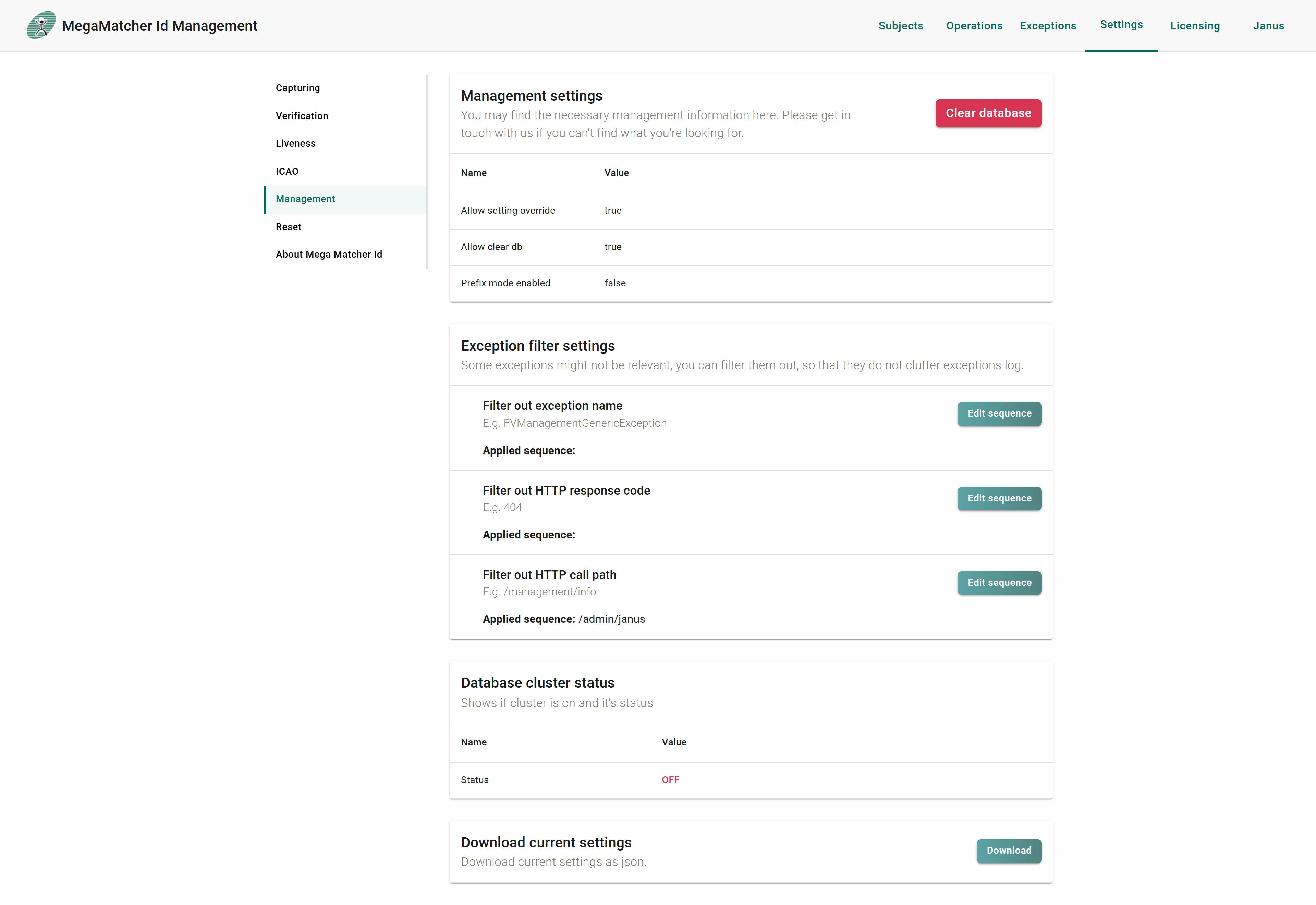Click Filter out exception name label

(552, 406)
